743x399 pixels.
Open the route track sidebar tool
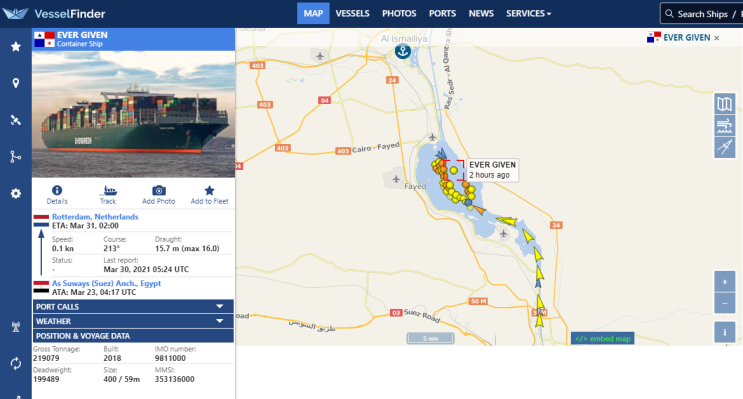(x=16, y=156)
